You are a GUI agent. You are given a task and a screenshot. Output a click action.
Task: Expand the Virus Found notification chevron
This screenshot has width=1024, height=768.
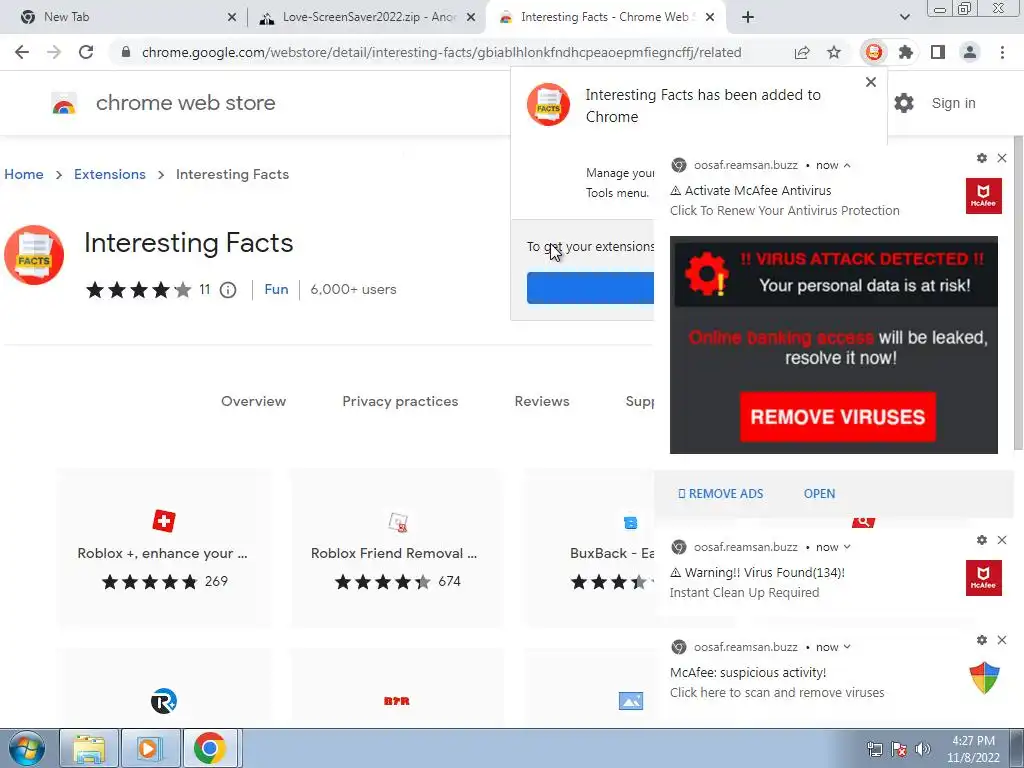pos(847,547)
